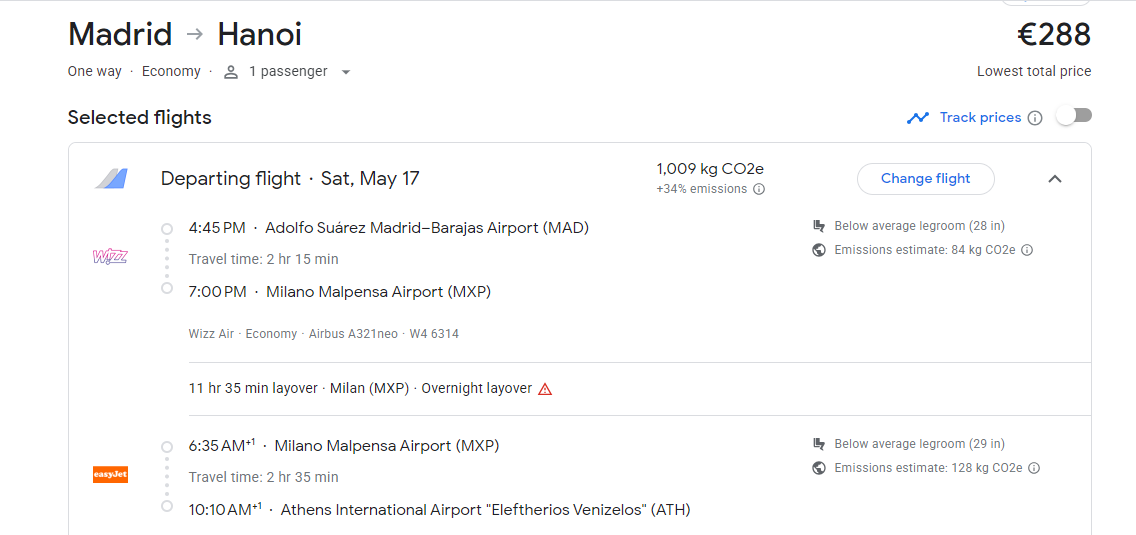The image size is (1136, 535).
Task: Click the legroom seat icon for 29 in
Action: 820,444
